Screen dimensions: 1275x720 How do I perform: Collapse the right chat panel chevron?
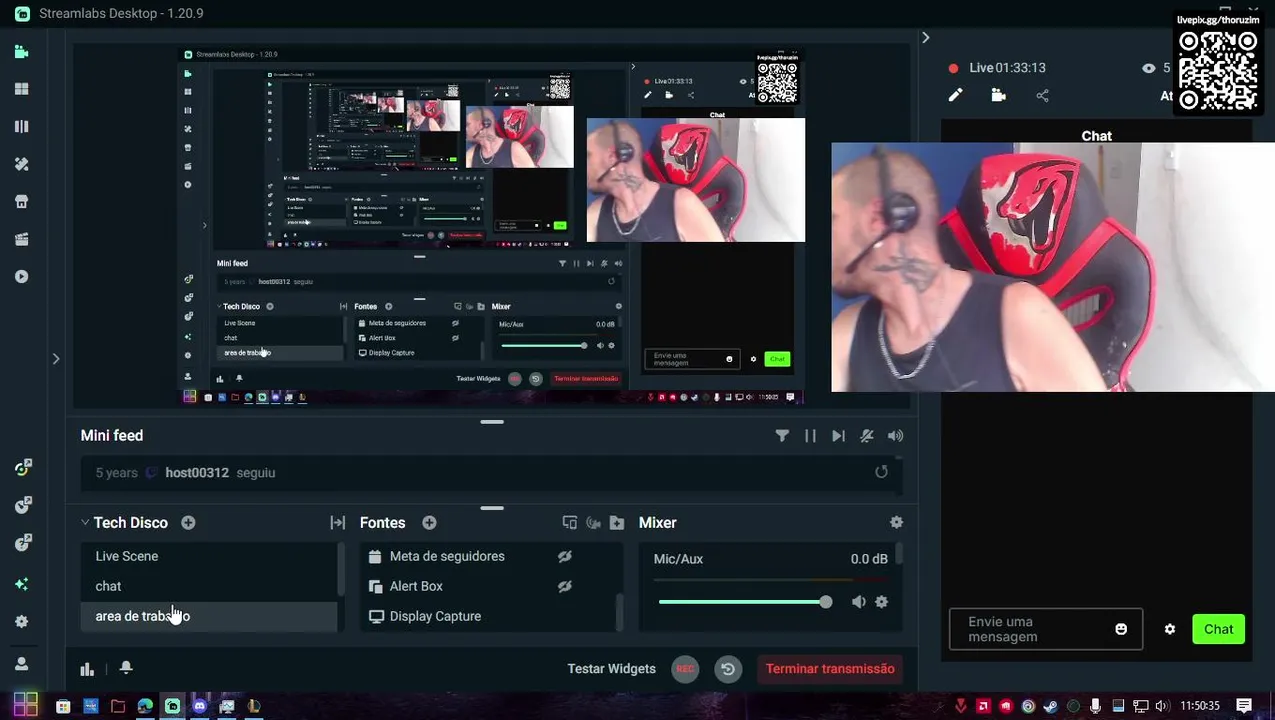coord(925,37)
